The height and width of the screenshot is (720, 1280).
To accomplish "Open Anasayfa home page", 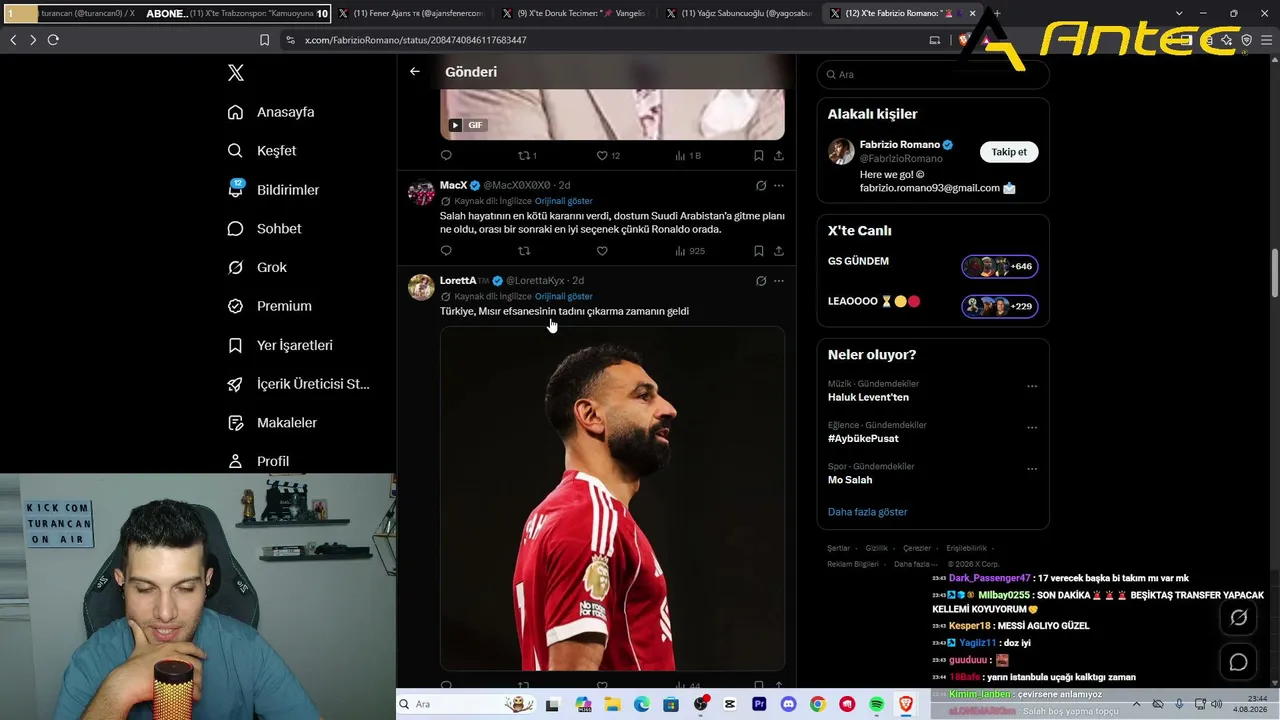I will point(271,112).
